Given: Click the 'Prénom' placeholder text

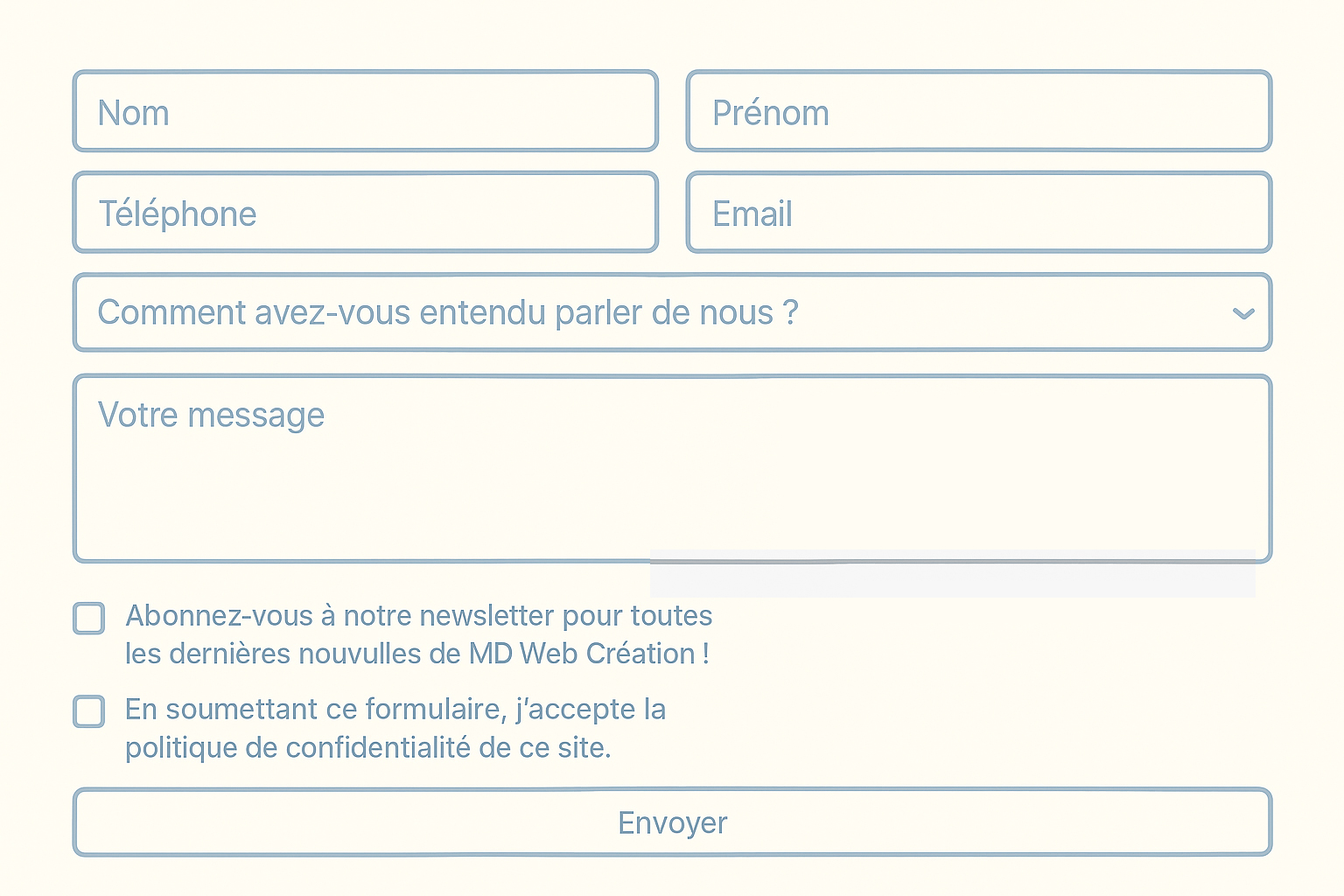Looking at the screenshot, I should click(770, 113).
